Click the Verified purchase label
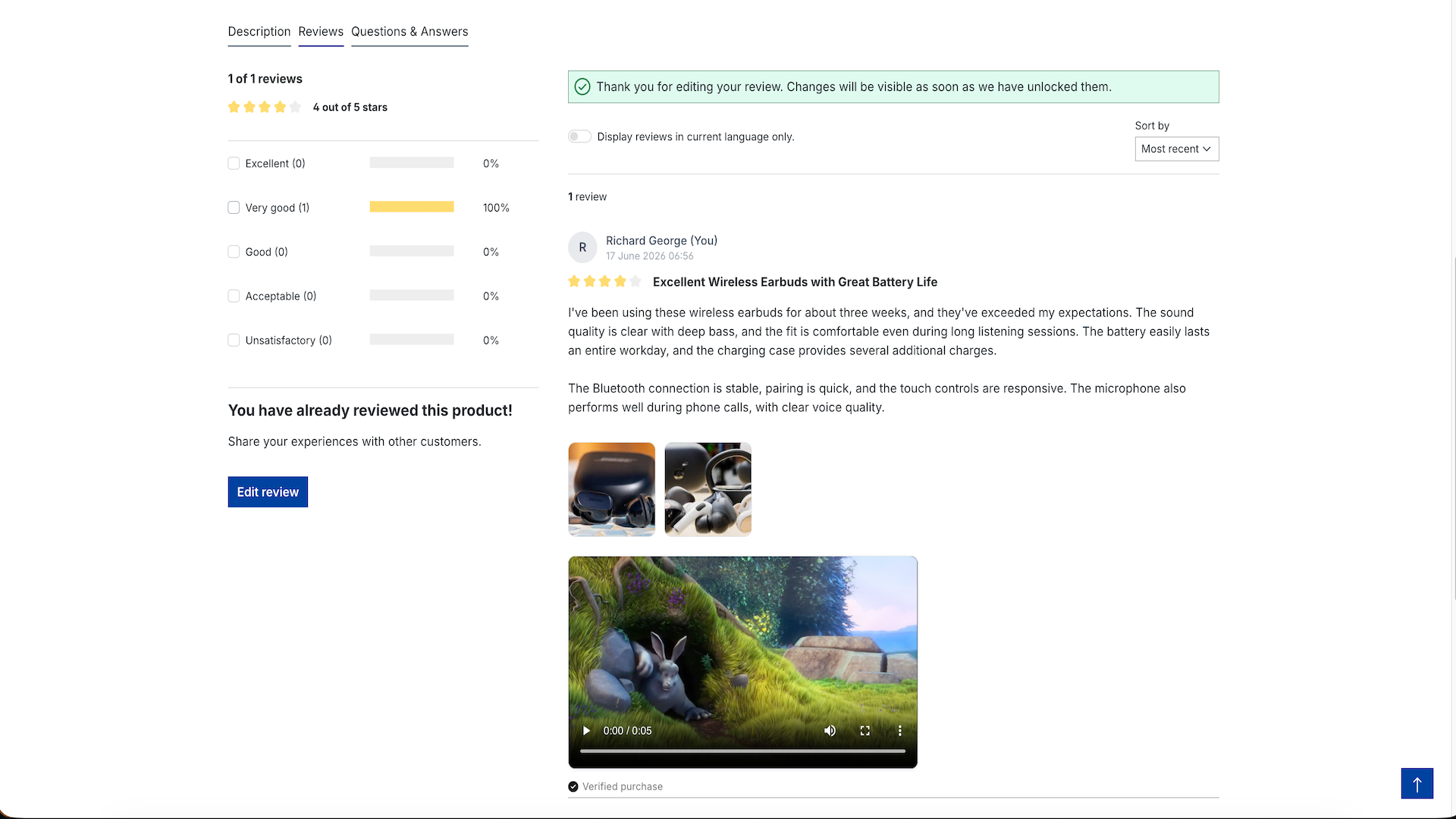 point(622,787)
